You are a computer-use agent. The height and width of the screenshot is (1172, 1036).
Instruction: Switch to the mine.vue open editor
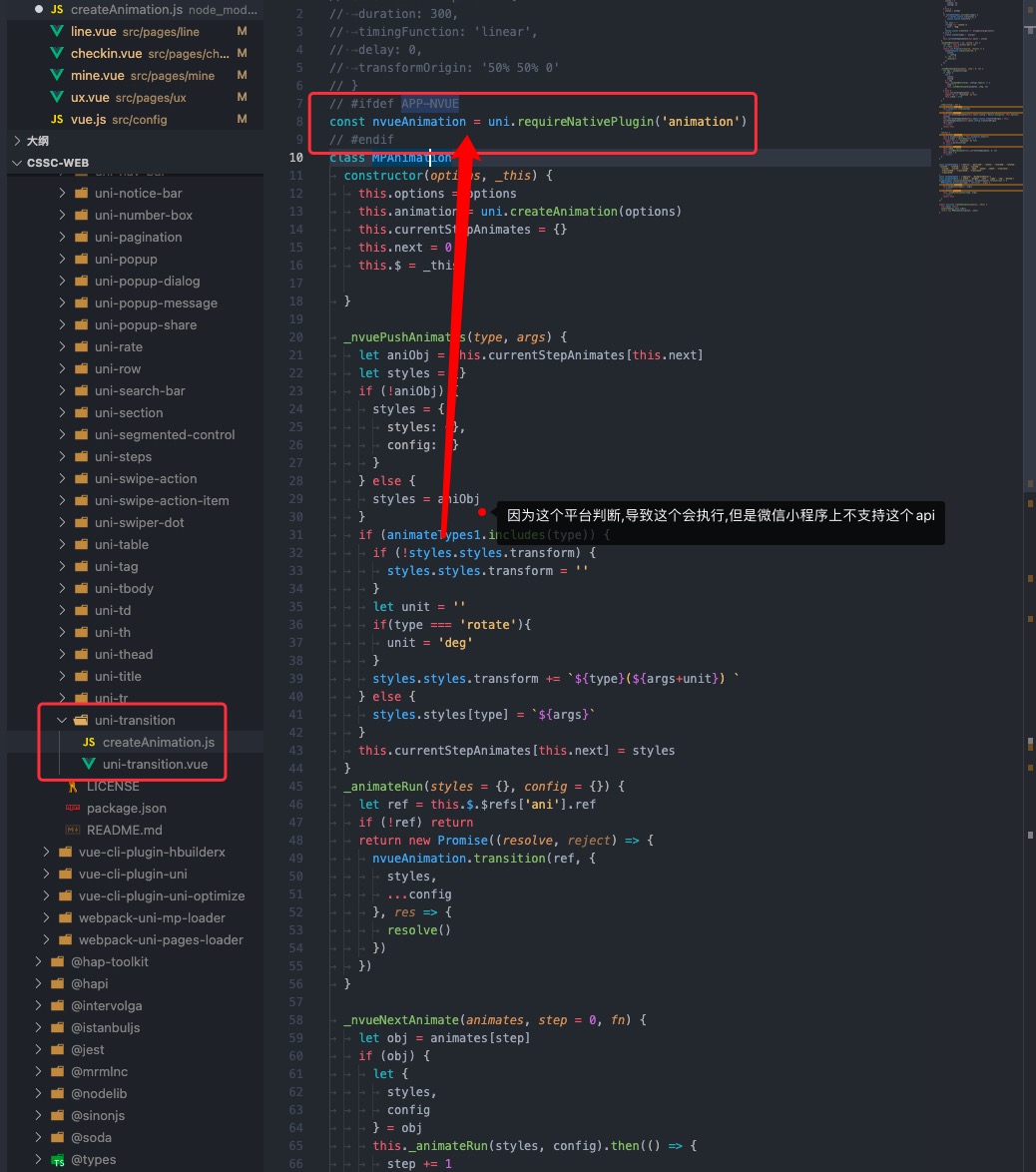[98, 76]
